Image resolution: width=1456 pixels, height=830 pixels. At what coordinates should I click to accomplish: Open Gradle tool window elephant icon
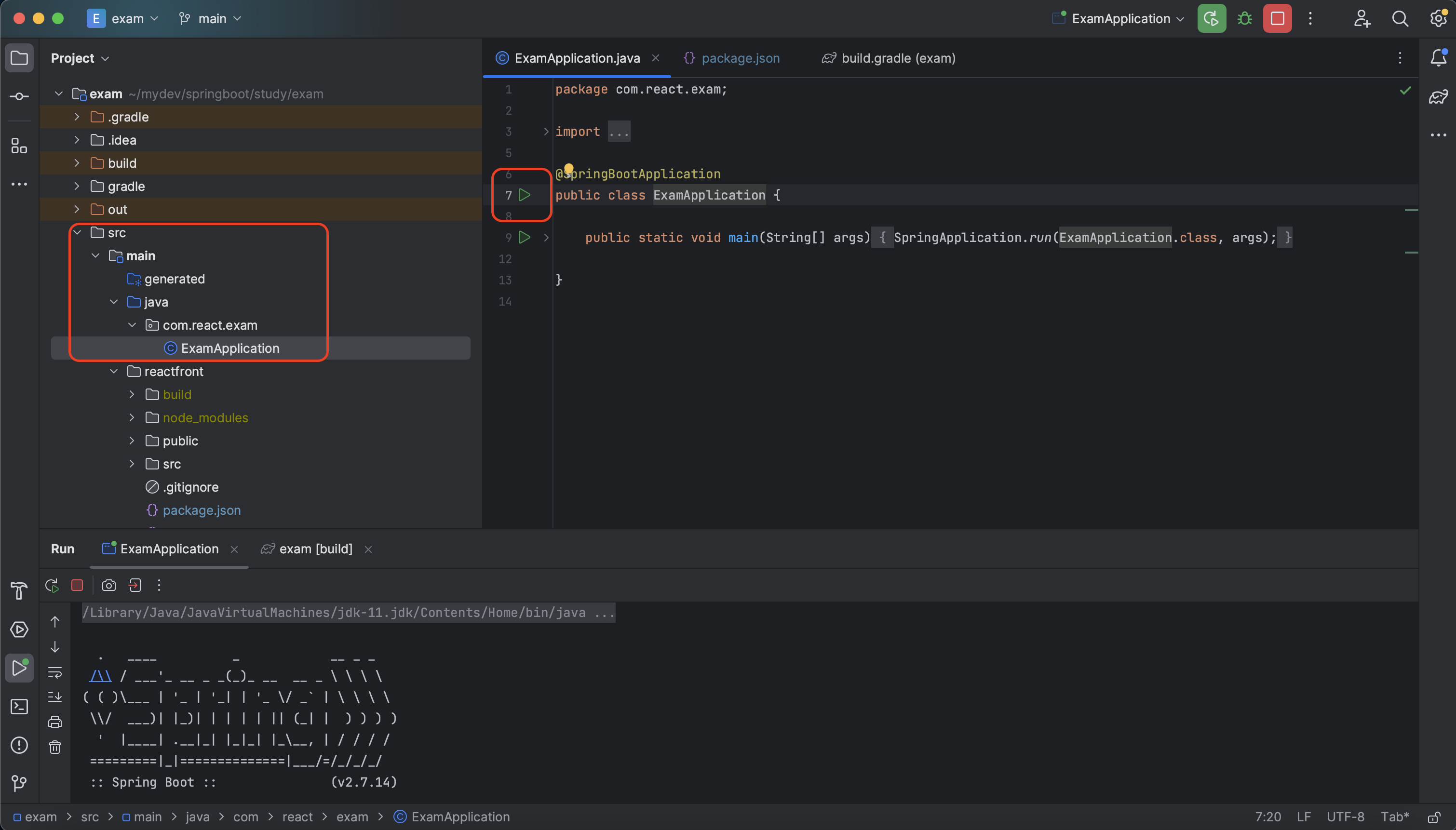click(1438, 96)
